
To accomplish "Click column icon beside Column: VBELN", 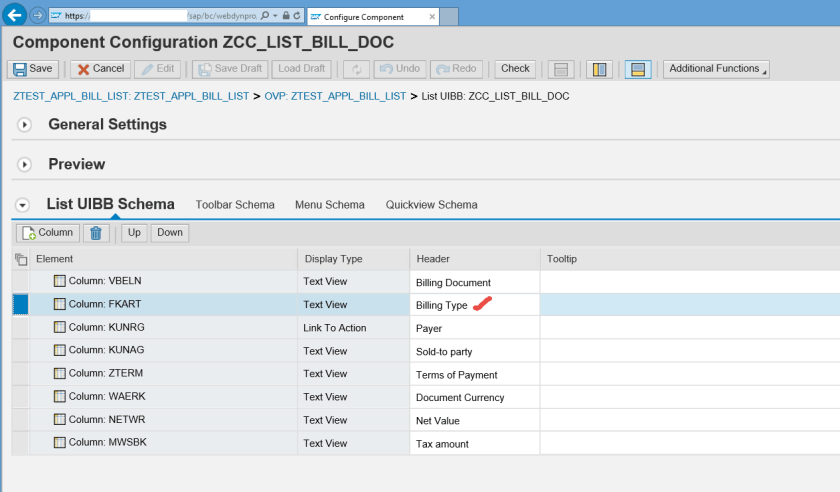I will (59, 281).
